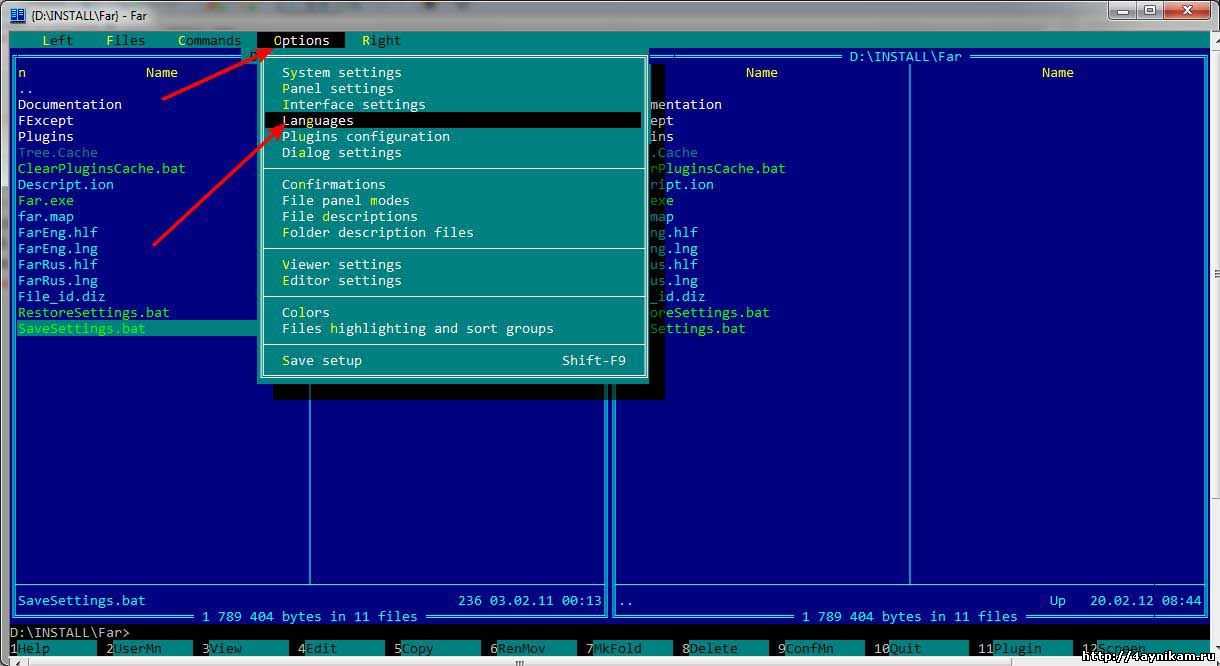Image resolution: width=1220 pixels, height=666 pixels.
Task: Open the Left panel menu
Action: [x=58, y=41]
